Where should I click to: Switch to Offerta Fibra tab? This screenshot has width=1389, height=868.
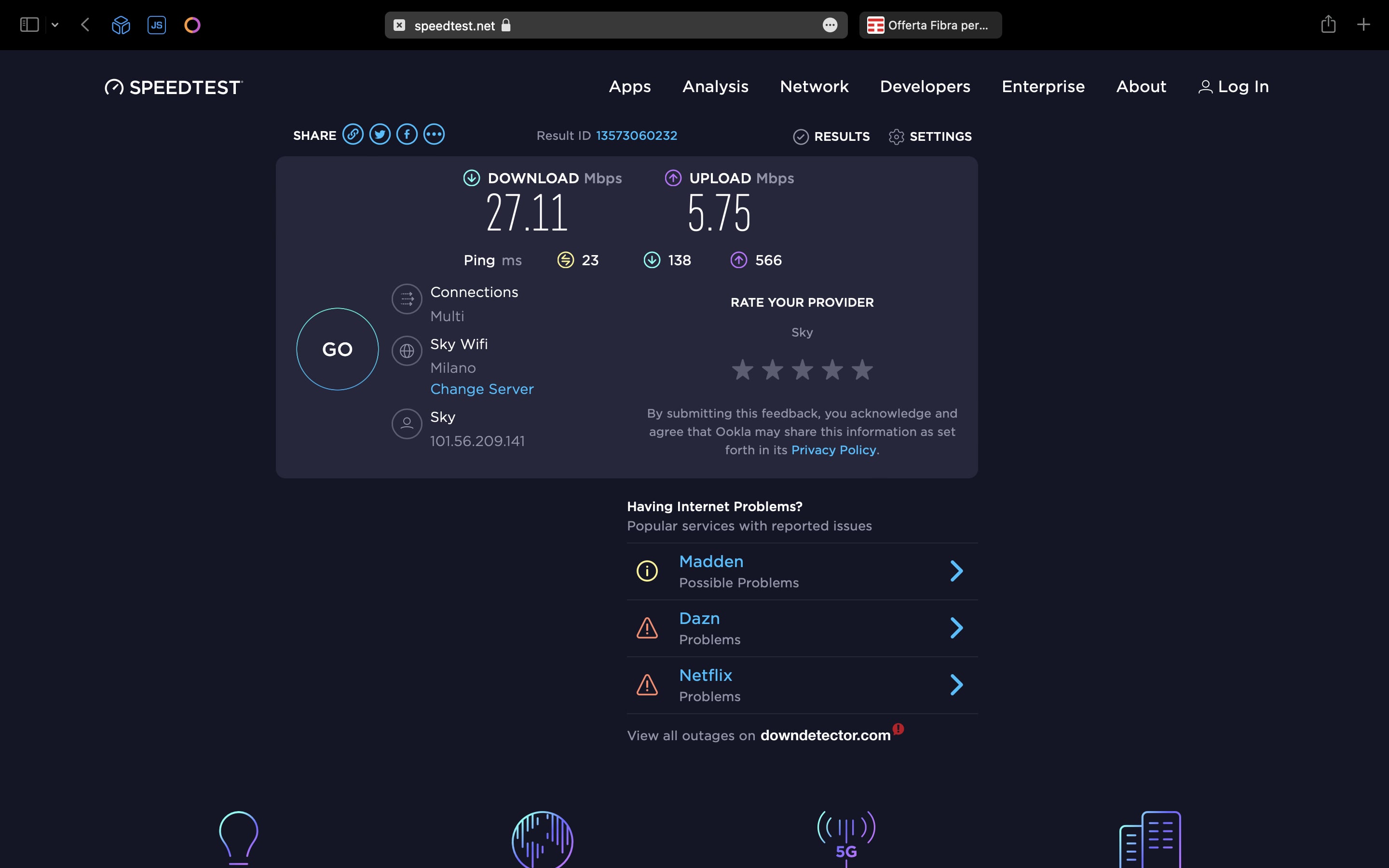pos(930,25)
